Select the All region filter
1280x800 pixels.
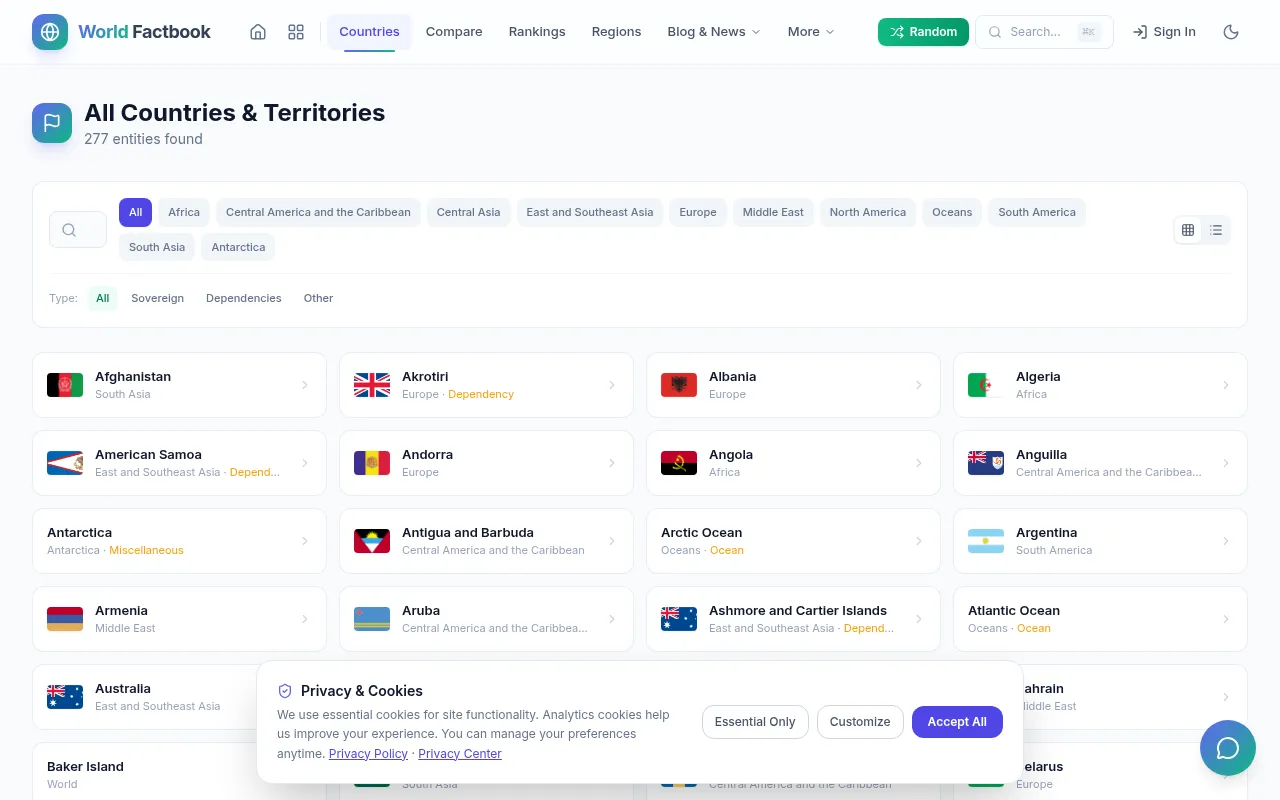[135, 212]
